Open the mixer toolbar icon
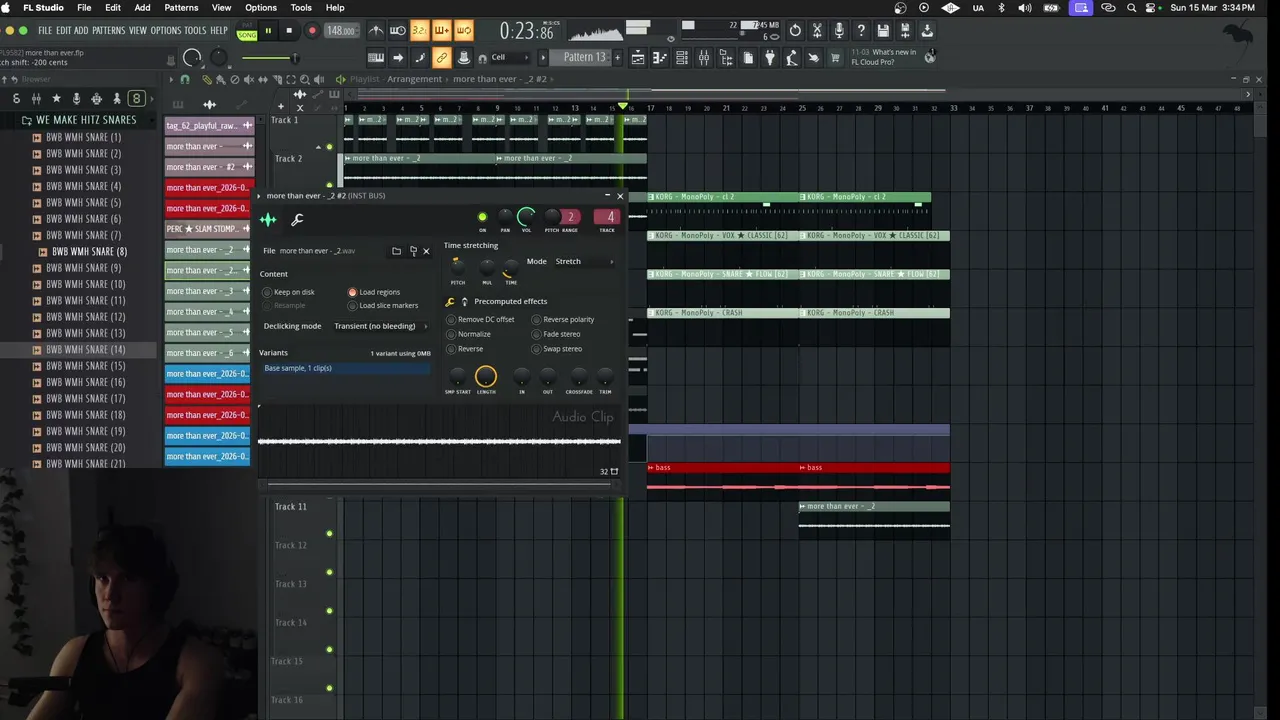 click(703, 58)
